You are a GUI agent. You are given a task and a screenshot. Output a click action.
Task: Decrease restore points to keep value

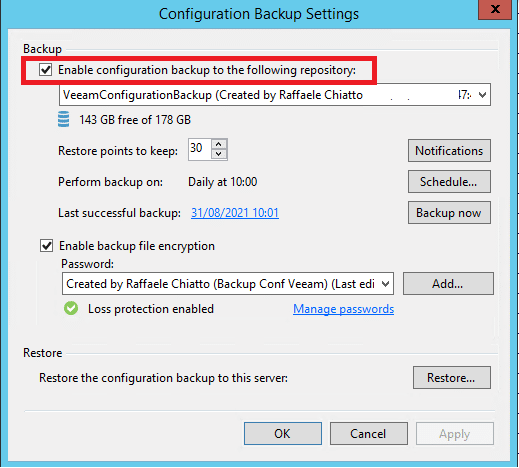[x=219, y=154]
